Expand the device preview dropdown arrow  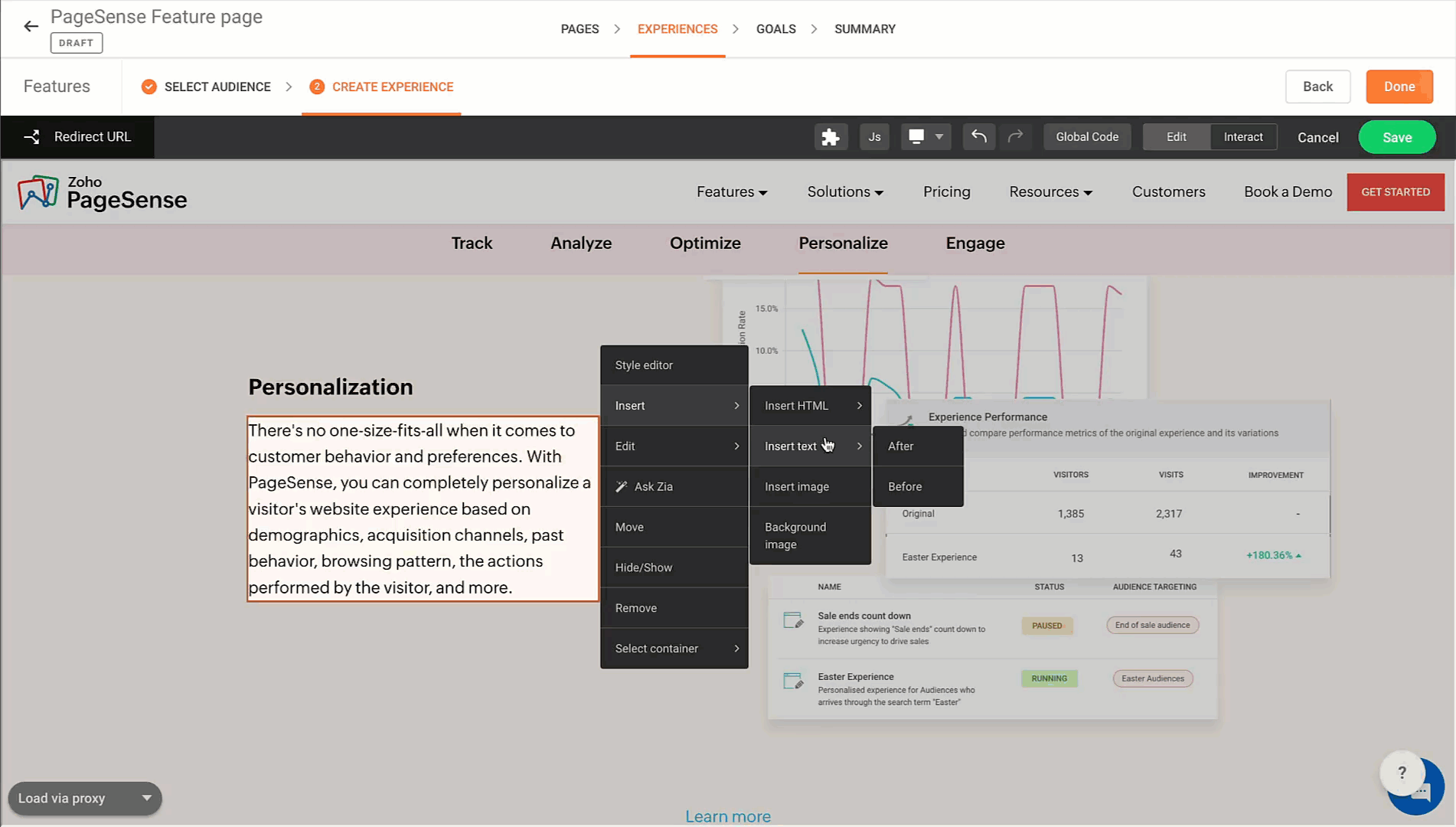(x=939, y=137)
